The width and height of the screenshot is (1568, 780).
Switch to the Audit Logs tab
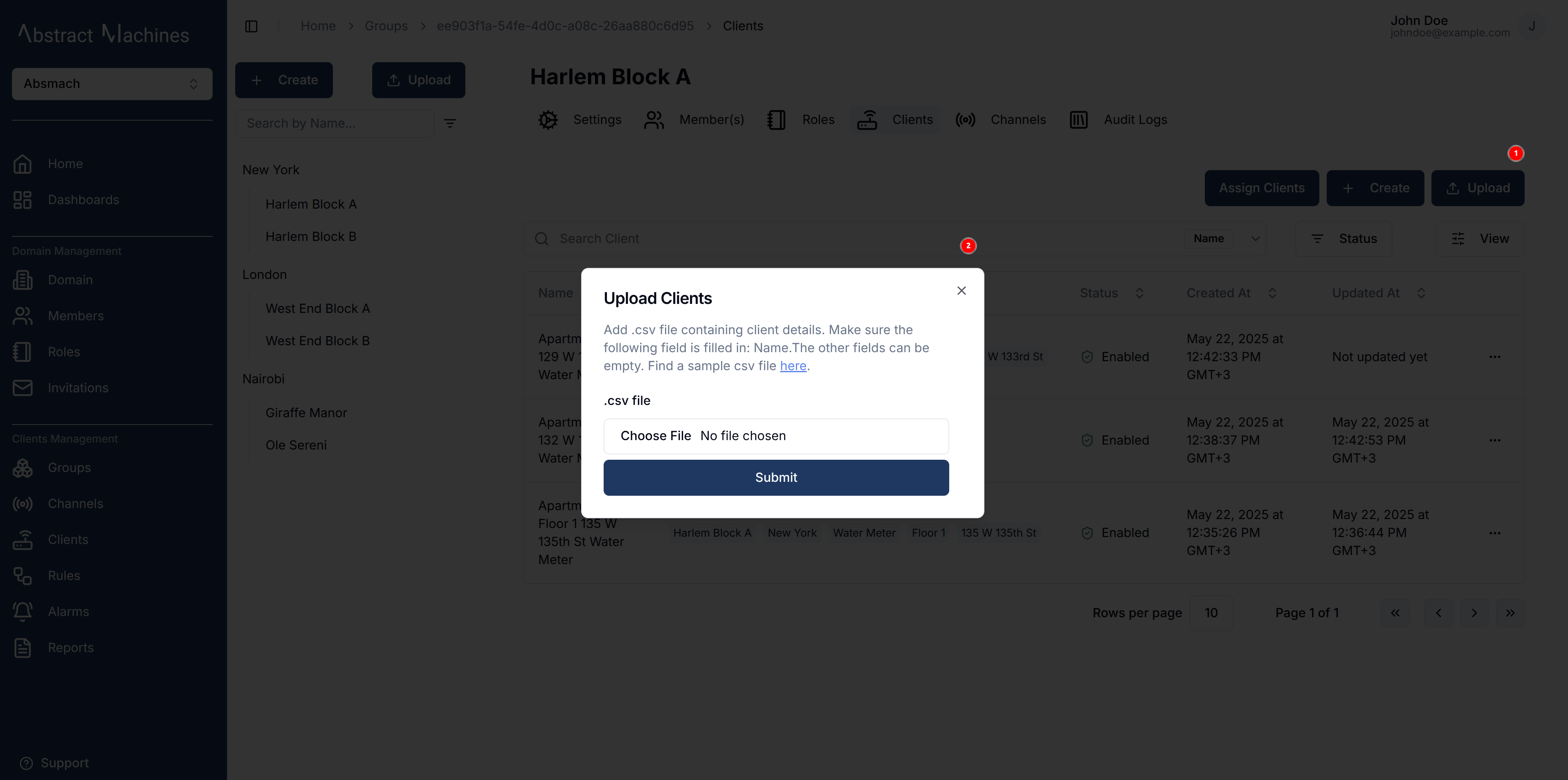(x=1119, y=120)
